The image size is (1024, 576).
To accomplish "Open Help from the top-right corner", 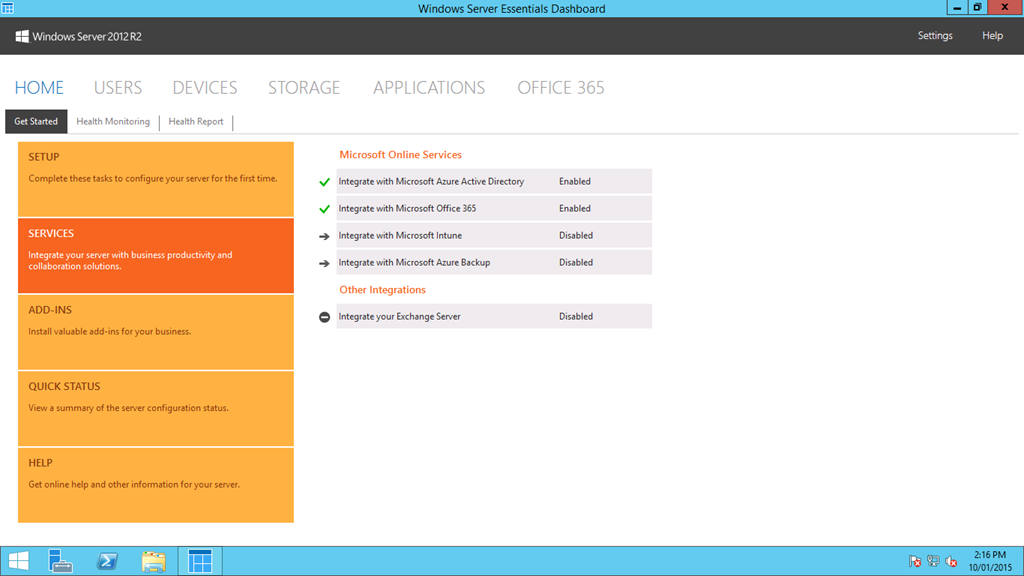I will click(992, 35).
